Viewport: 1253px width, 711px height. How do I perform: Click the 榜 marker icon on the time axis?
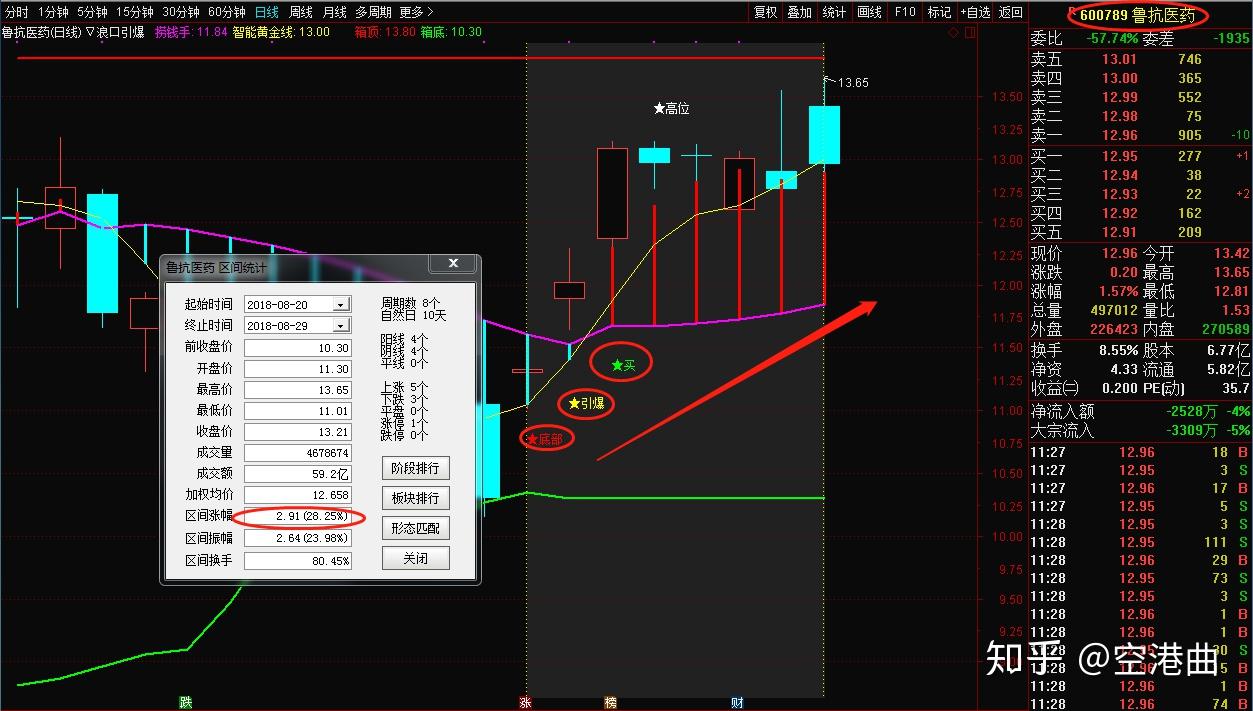click(x=611, y=703)
